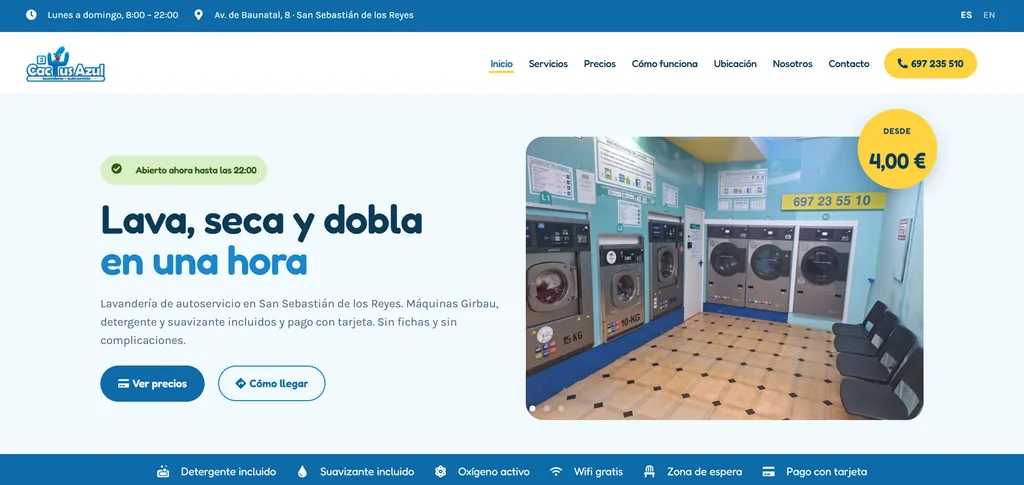The width and height of the screenshot is (1024, 485).
Task: Click the Lavandería de autoservicio description paragraph
Action: 300,322
